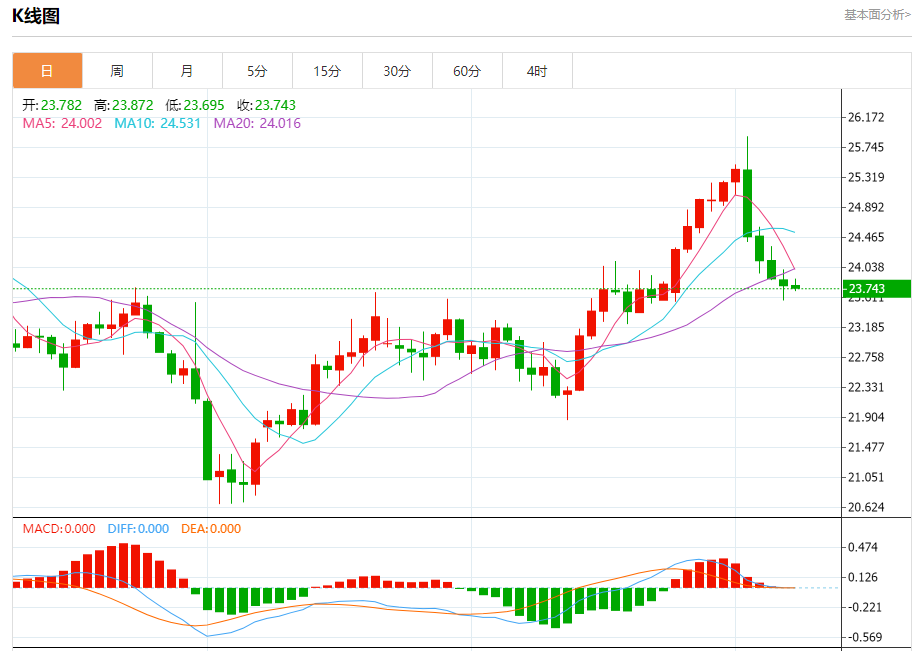The height and width of the screenshot is (651, 922).
Task: Click the deepest green MACD histogram bar
Action: tap(555, 608)
